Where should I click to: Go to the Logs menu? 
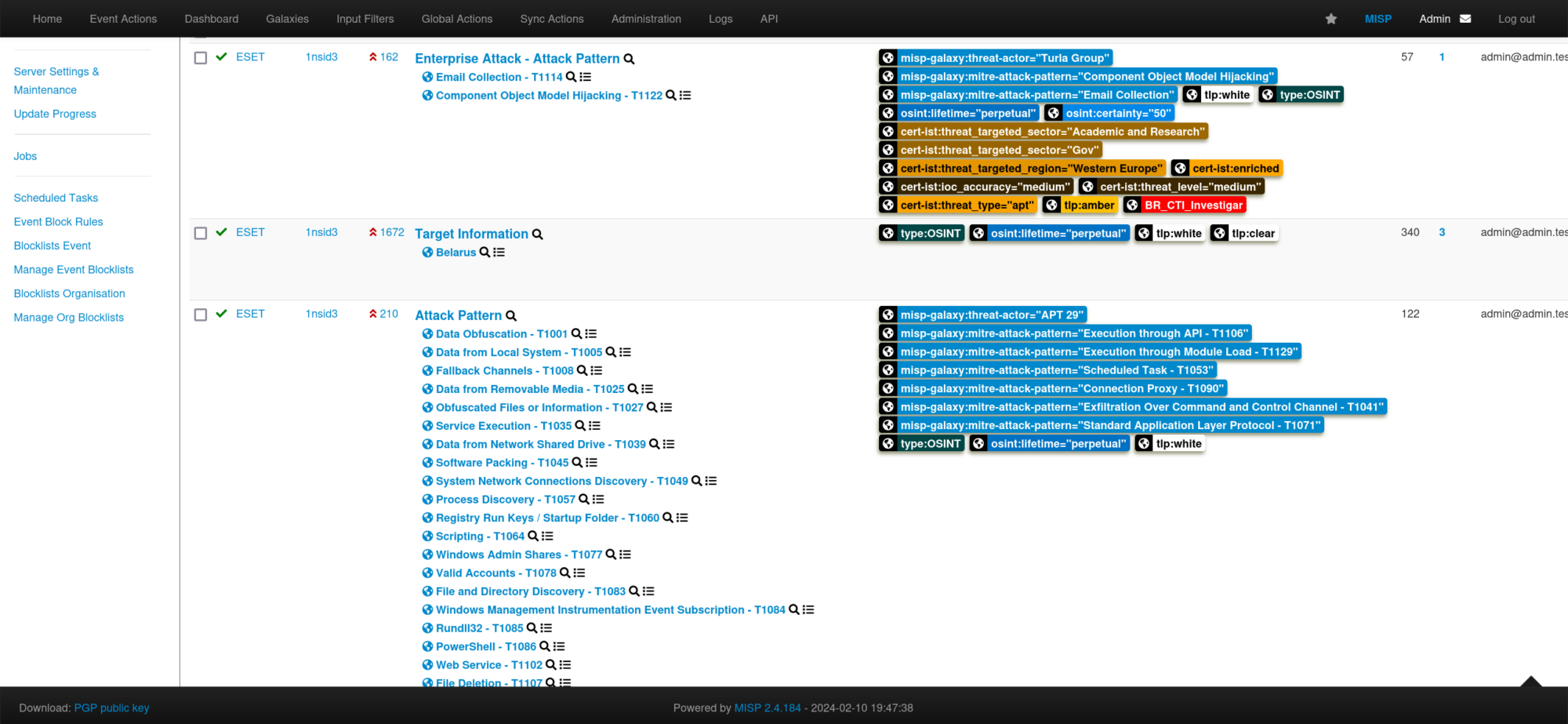pyautogui.click(x=720, y=18)
